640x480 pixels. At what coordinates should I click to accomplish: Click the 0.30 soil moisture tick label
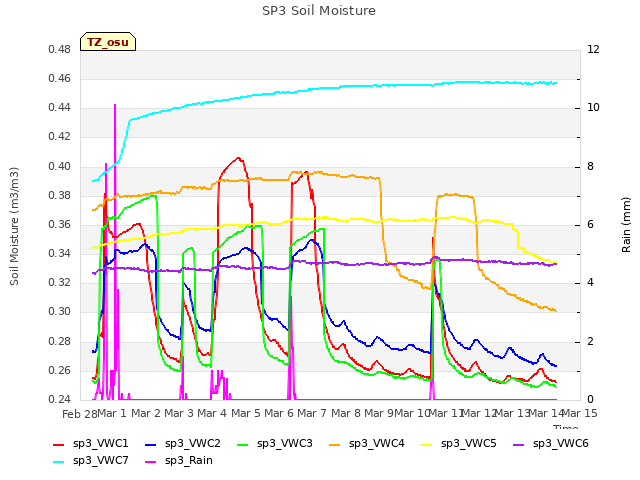coord(60,312)
